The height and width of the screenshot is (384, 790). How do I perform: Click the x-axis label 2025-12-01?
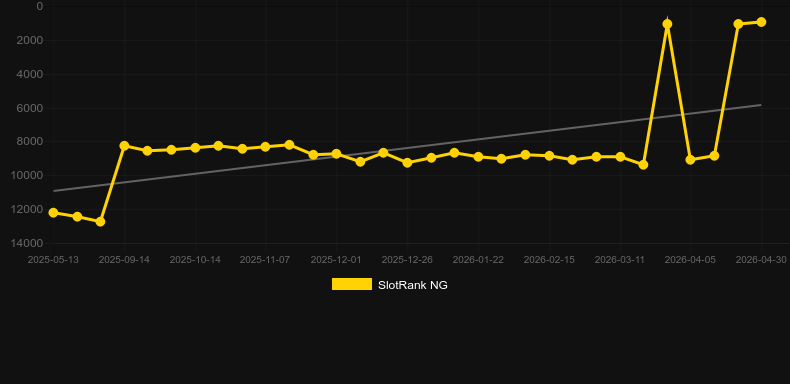click(336, 260)
